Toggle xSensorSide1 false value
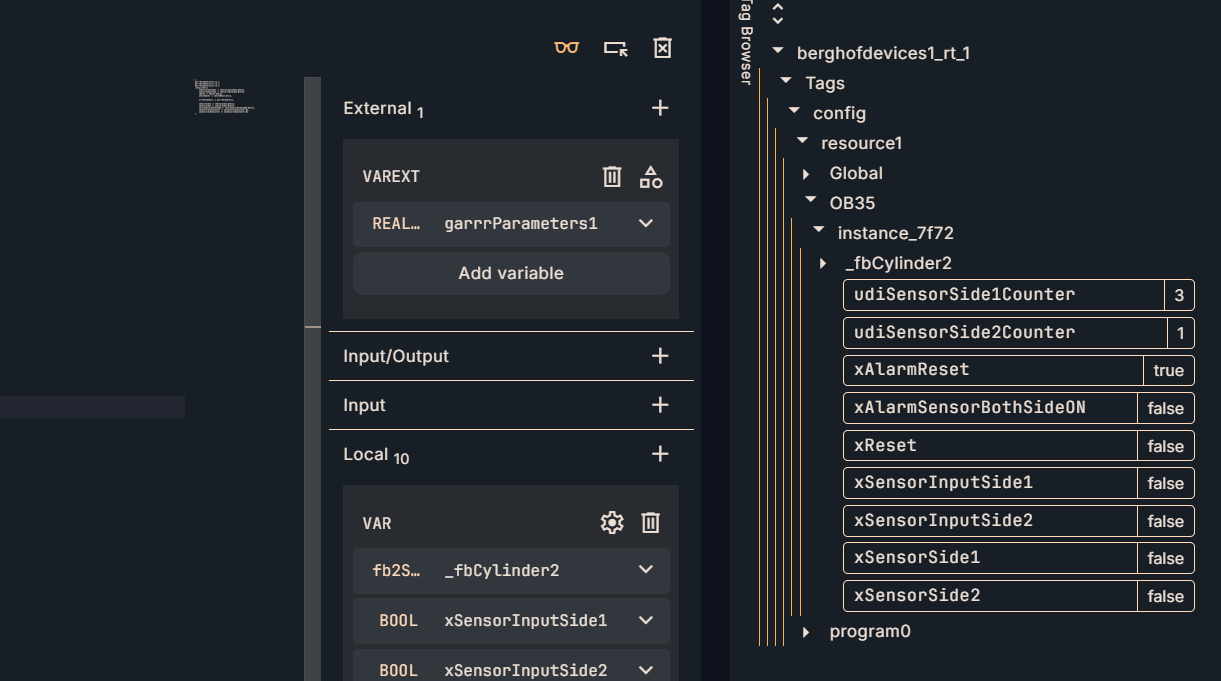Screen dimensions: 1221x681 1165,559
